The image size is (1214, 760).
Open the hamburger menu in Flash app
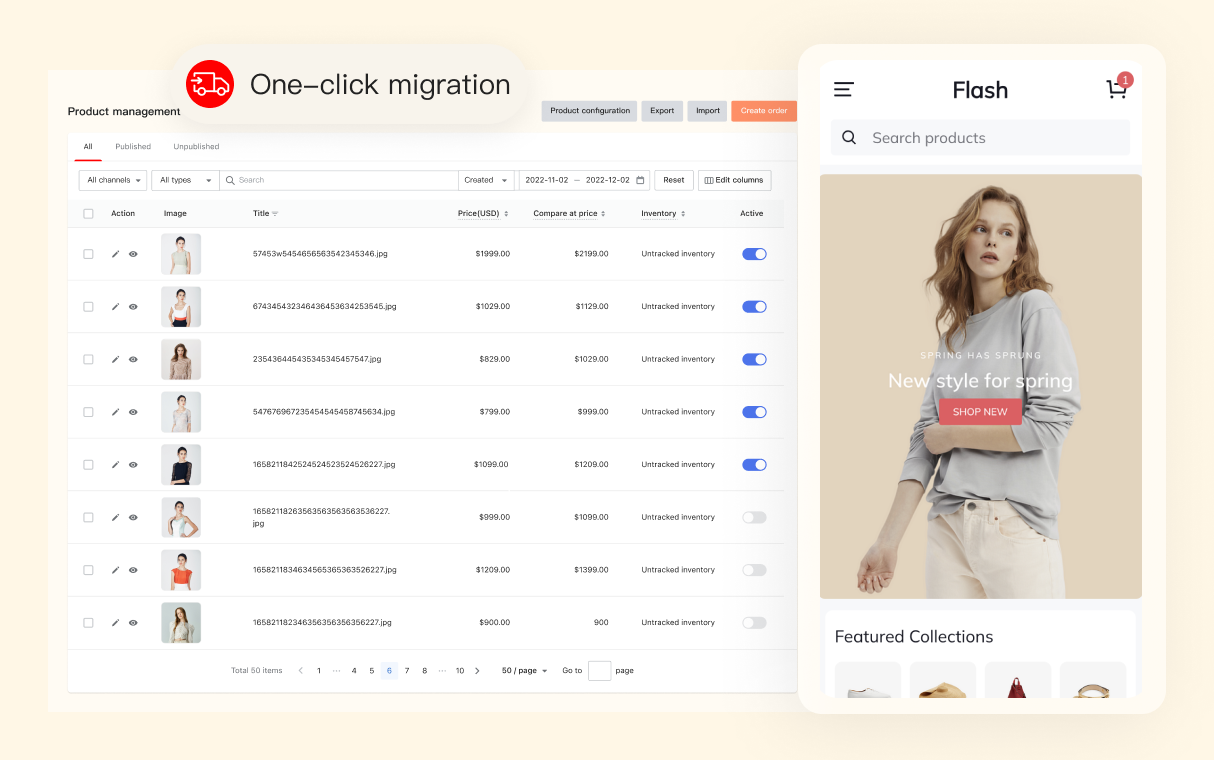(x=844, y=90)
